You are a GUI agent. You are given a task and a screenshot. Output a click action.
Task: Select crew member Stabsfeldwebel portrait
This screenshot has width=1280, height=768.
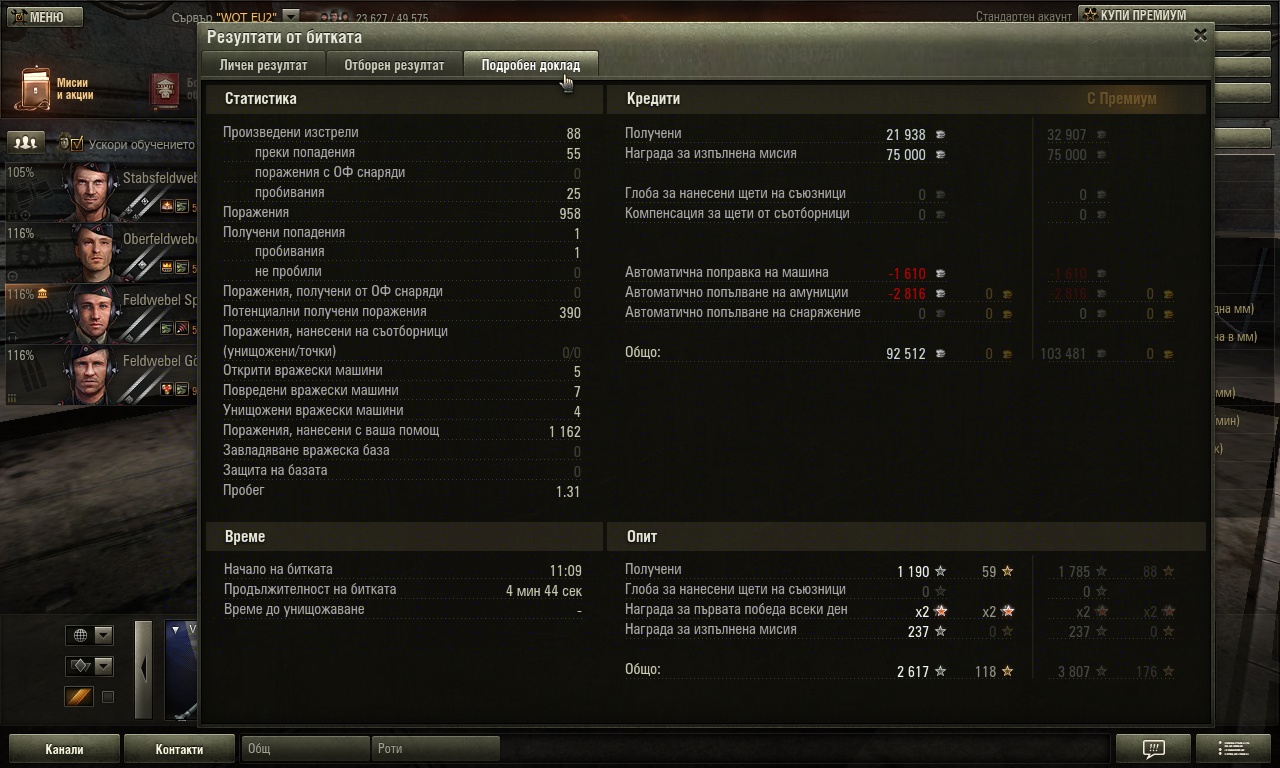(x=91, y=191)
